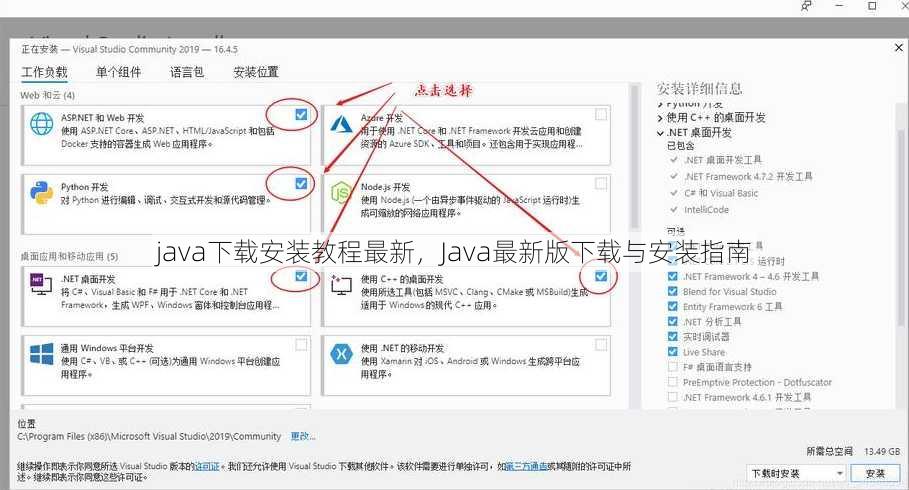The width and height of the screenshot is (909, 490).
Task: Click the feedback icon in title bar
Action: pos(806,6)
